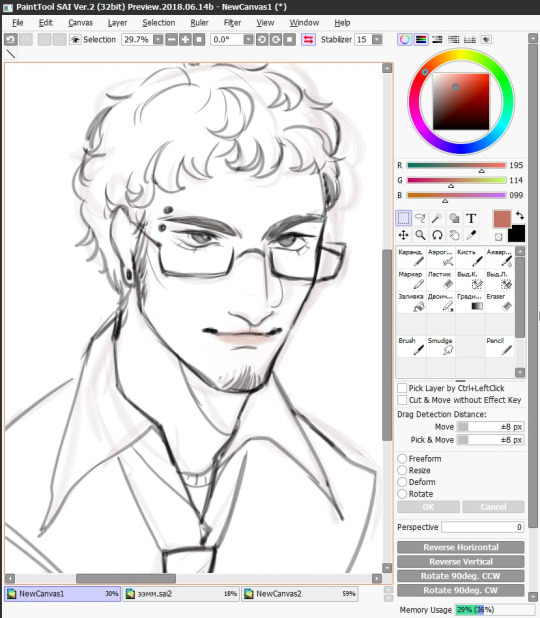This screenshot has height=618, width=540.
Task: Choose the Градиент gradient tool
Action: (x=470, y=302)
